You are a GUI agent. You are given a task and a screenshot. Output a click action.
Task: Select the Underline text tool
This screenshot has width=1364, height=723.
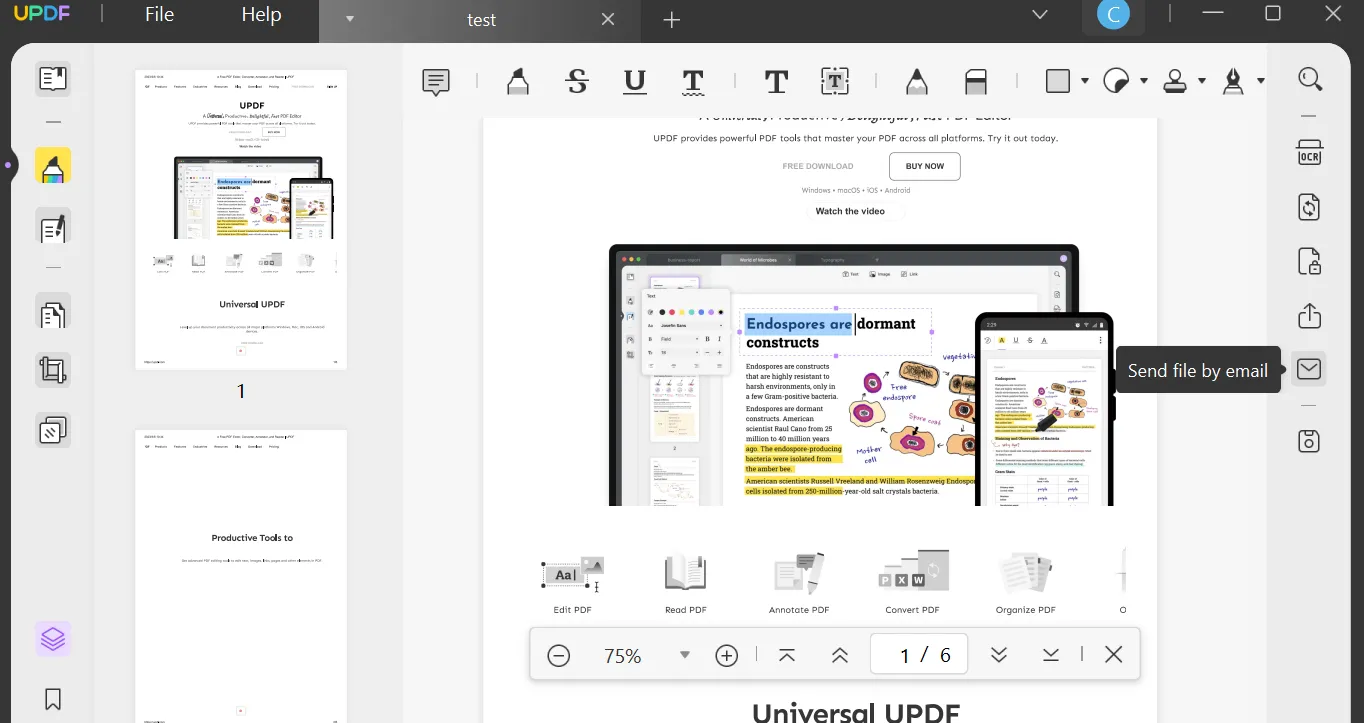pyautogui.click(x=634, y=81)
